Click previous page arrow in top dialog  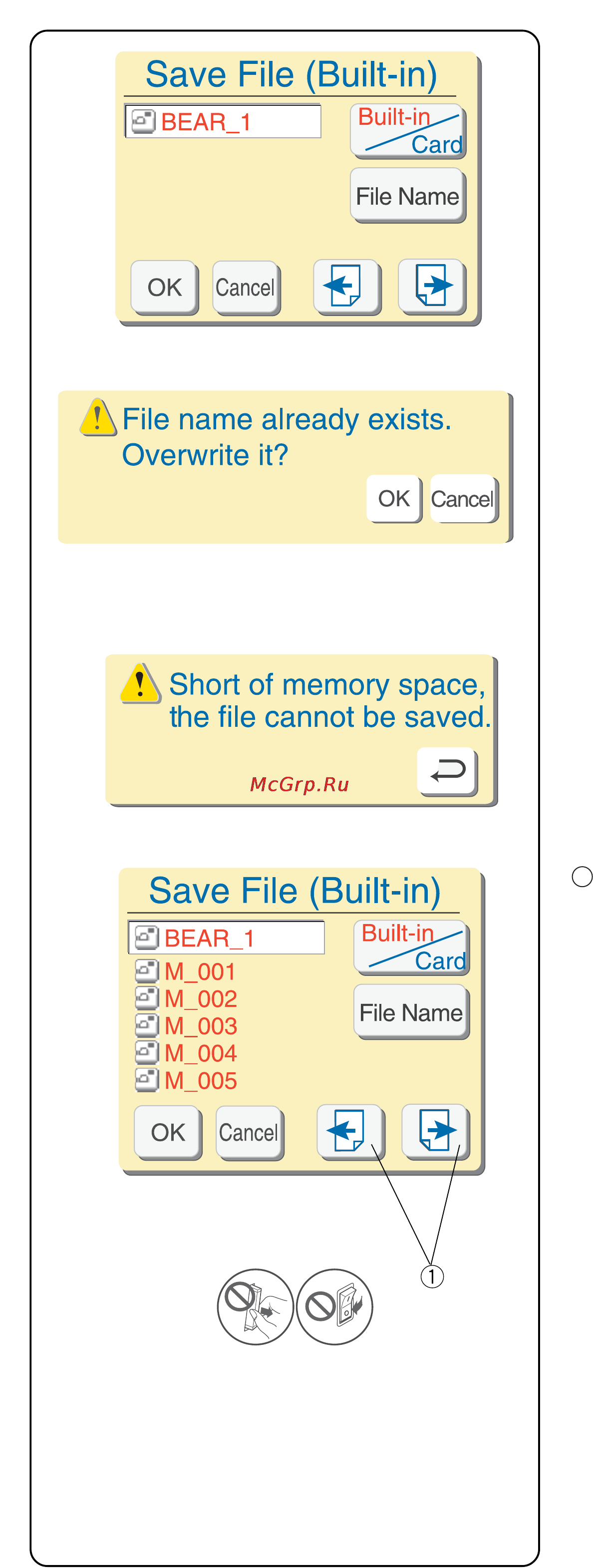346,286
